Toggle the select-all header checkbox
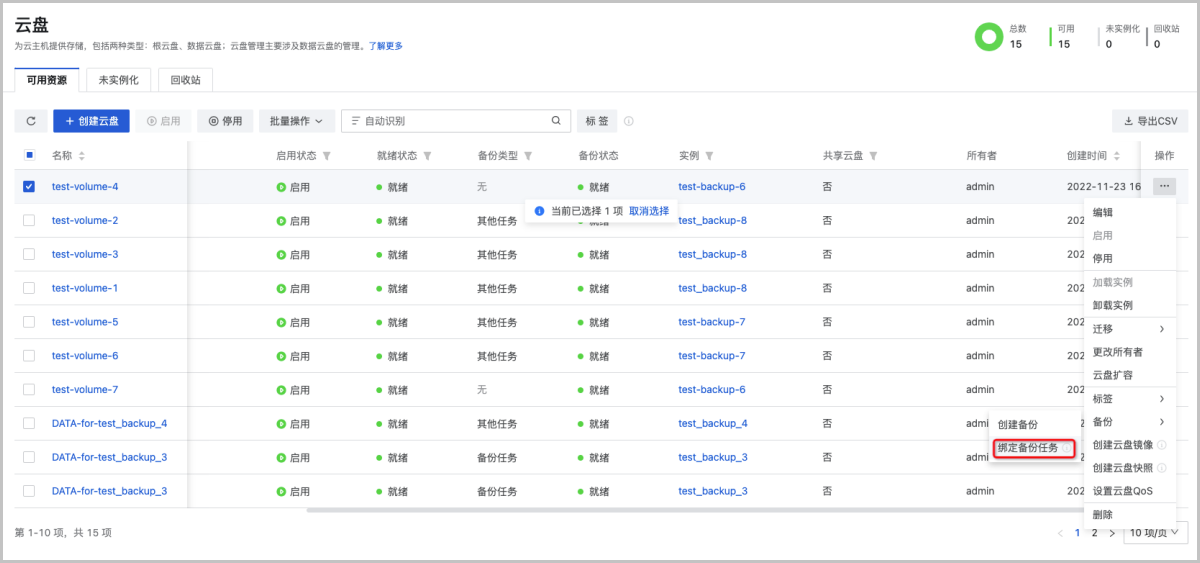This screenshot has width=1200, height=563. click(x=29, y=156)
